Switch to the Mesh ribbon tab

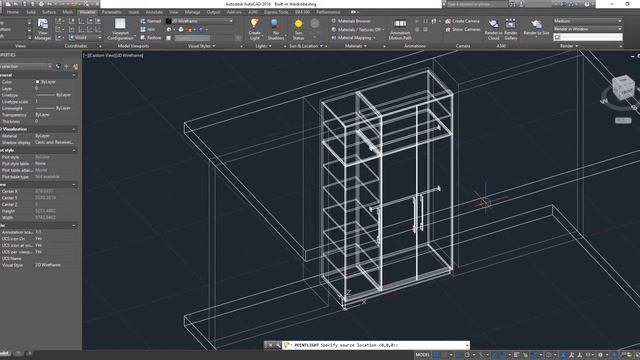coord(67,12)
